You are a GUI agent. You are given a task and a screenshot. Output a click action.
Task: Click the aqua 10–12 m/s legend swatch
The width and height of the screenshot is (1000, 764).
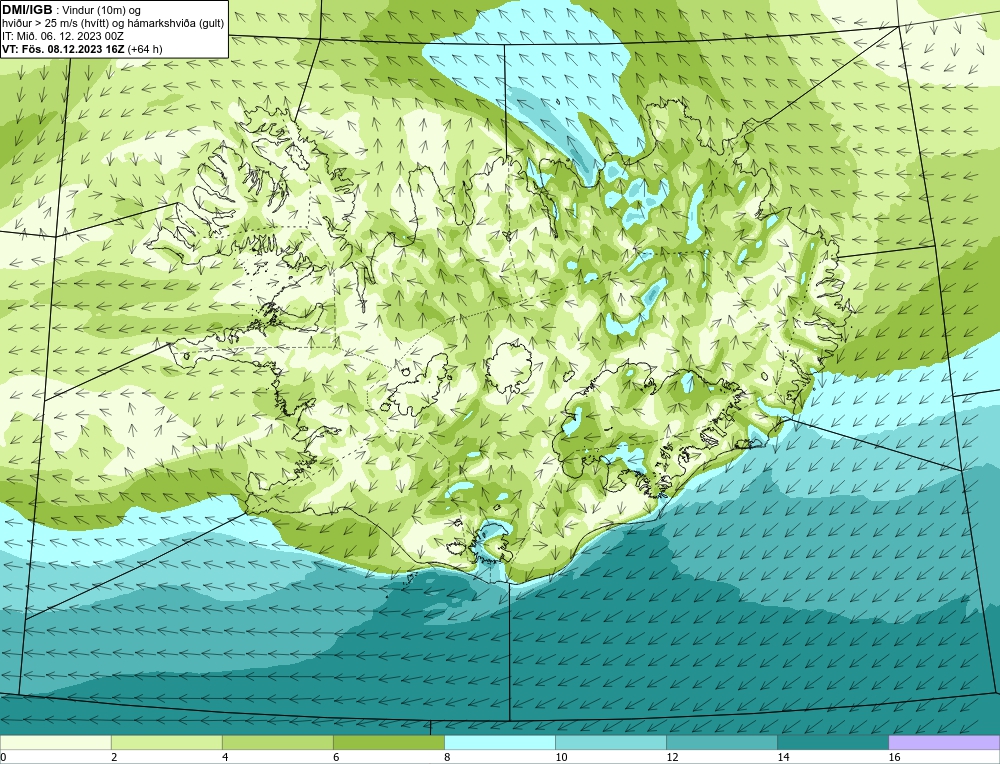tap(610, 742)
